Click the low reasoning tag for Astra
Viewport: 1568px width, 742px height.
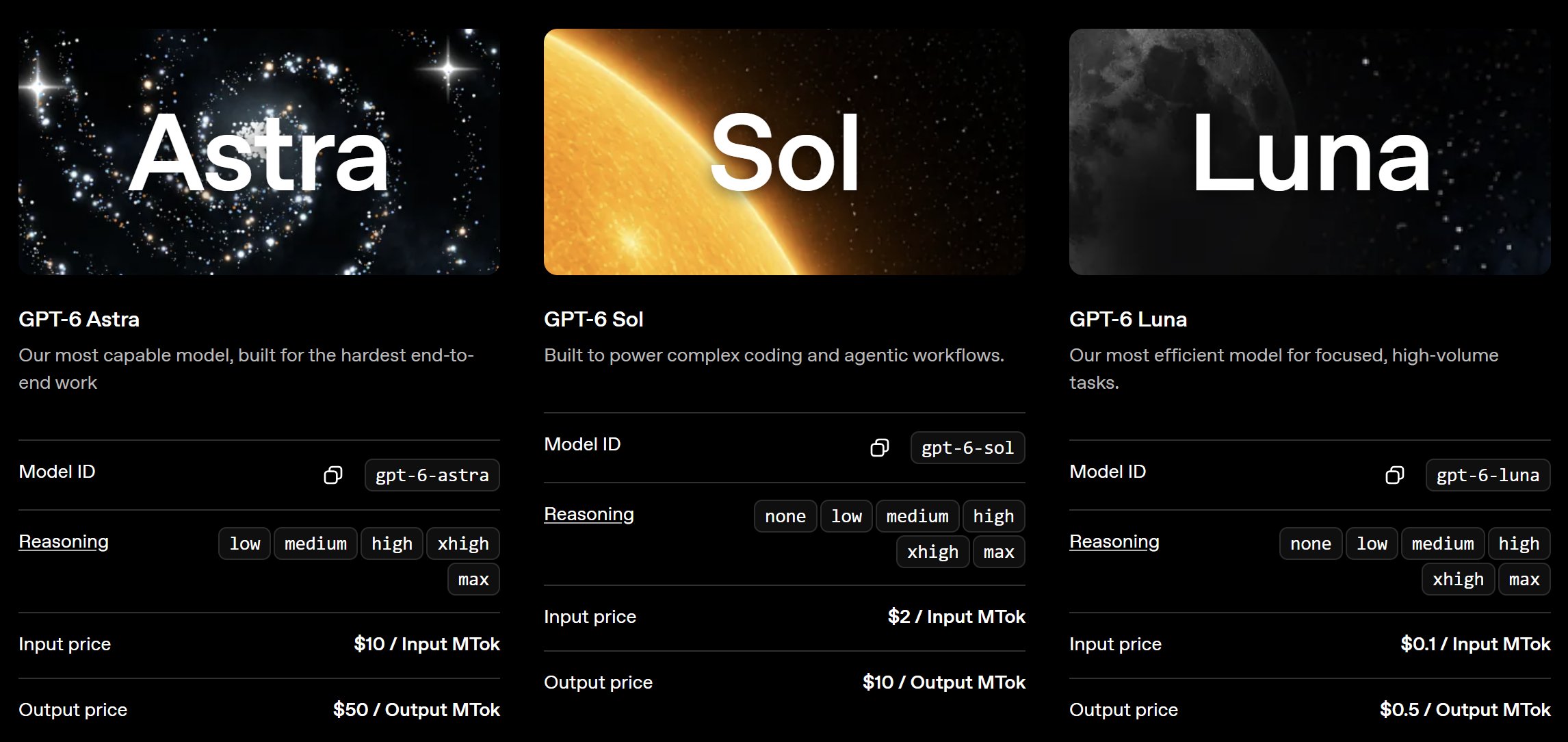tap(245, 543)
